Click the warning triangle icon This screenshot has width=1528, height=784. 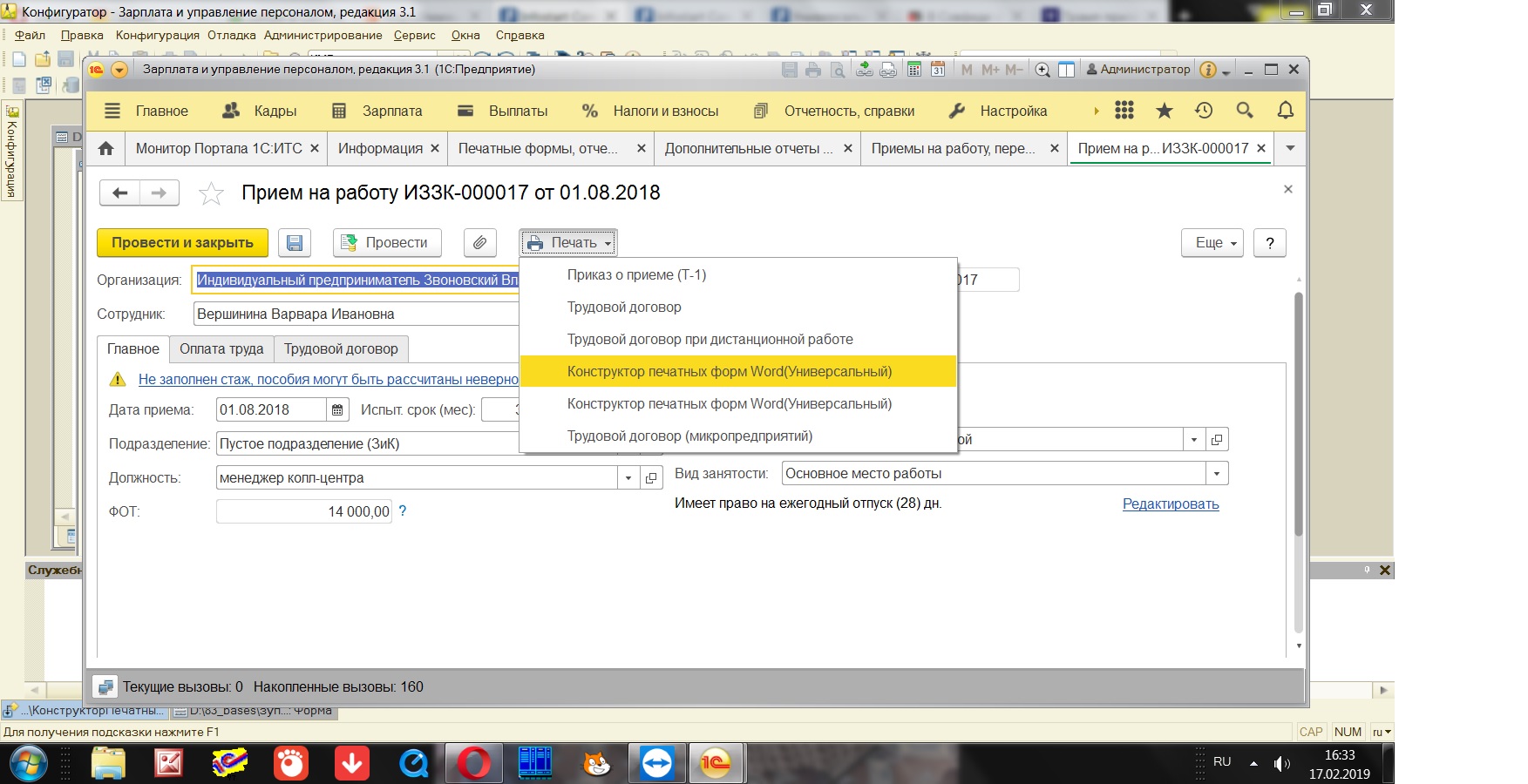(118, 380)
